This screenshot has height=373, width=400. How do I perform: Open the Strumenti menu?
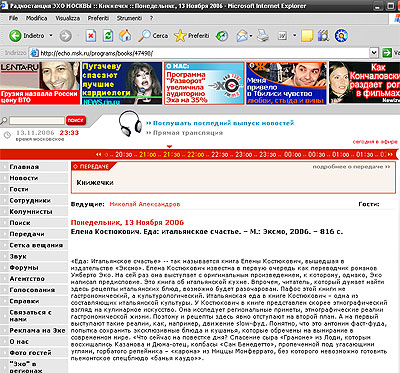(x=129, y=18)
